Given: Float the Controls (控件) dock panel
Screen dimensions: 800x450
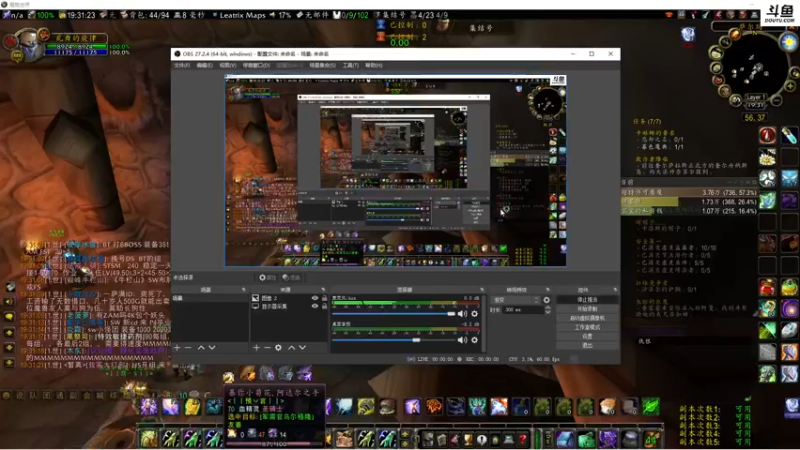Looking at the screenshot, I should 615,290.
